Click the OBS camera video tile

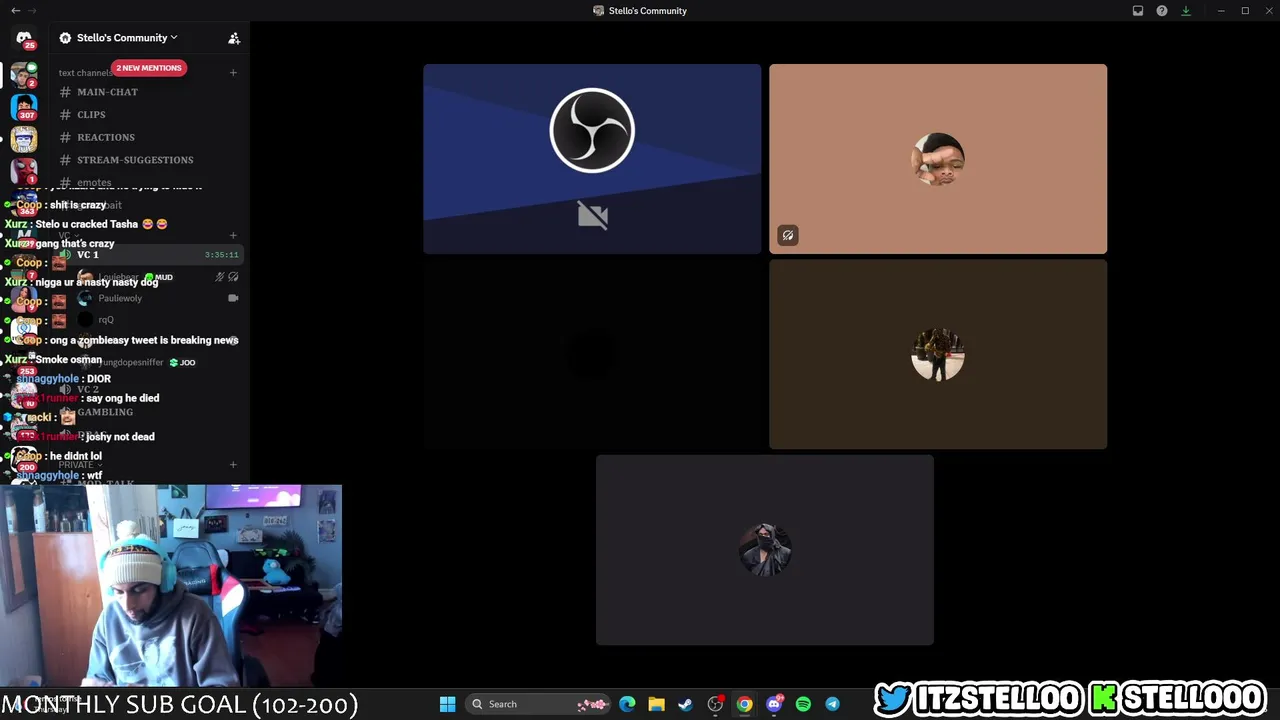coord(592,159)
